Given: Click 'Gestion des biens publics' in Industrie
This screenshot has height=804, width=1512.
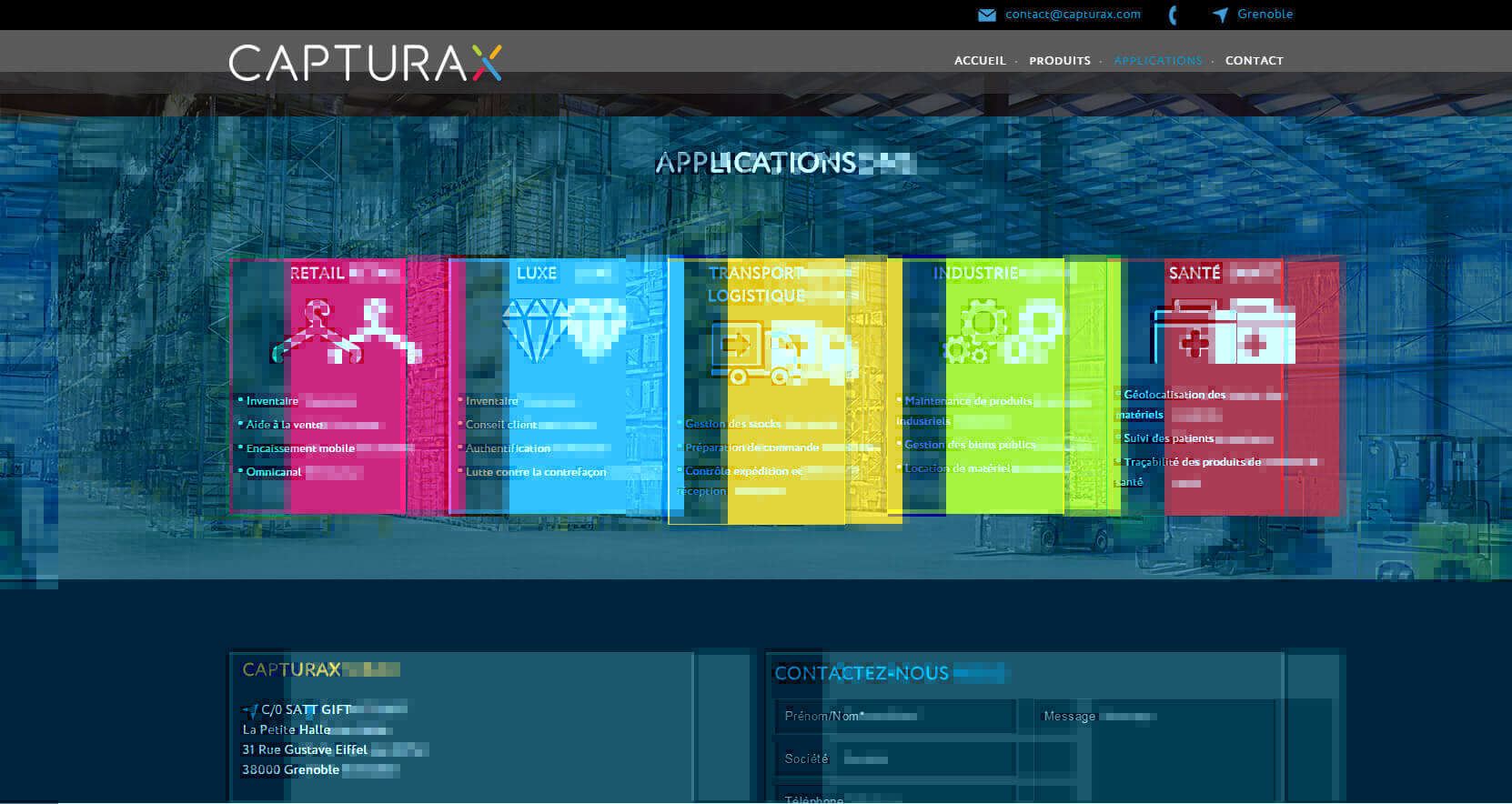Looking at the screenshot, I should tap(970, 445).
